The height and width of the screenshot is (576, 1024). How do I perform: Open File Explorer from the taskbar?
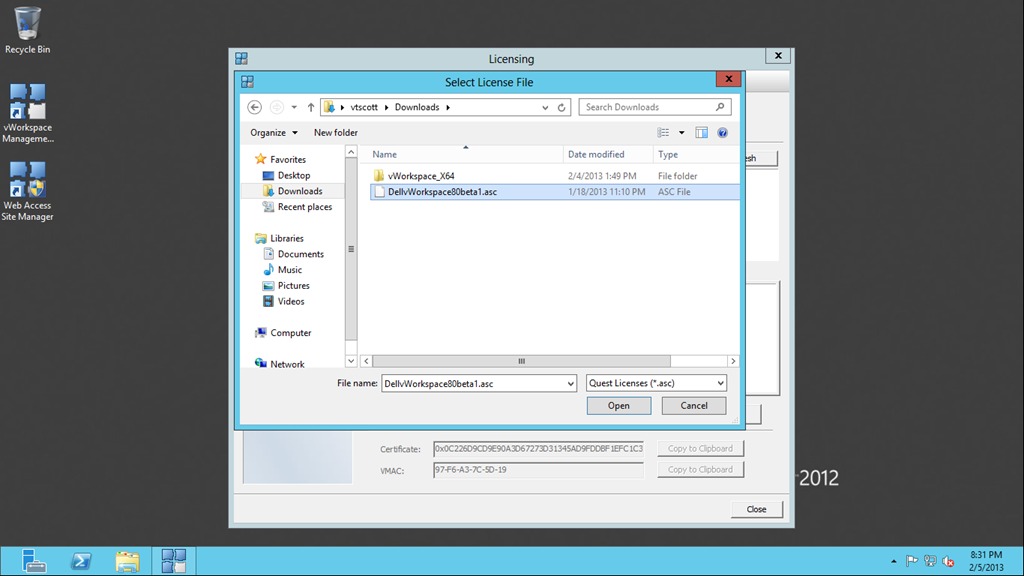tap(127, 561)
